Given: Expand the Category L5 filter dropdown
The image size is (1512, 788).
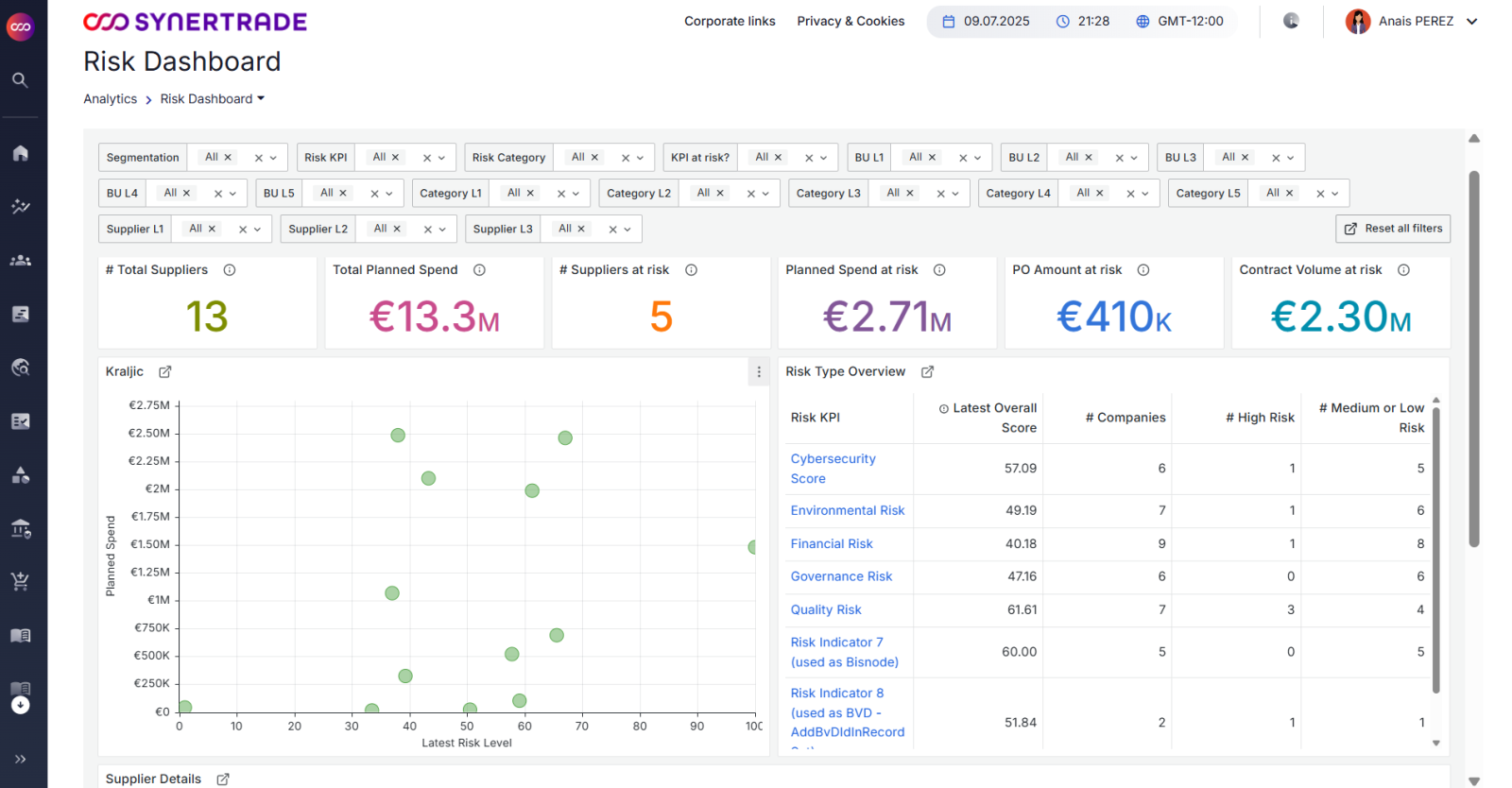Looking at the screenshot, I should (1335, 194).
